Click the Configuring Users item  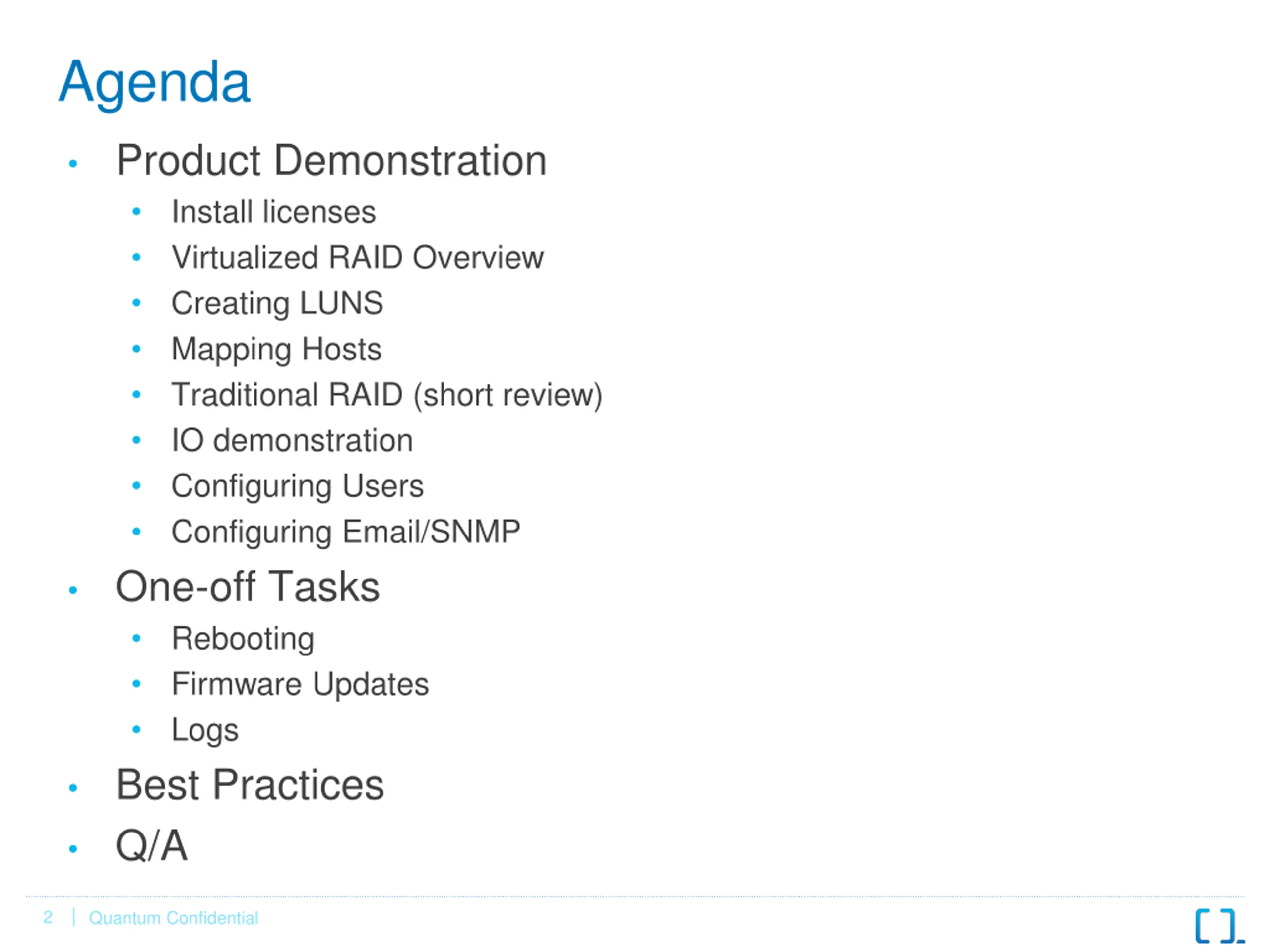tap(297, 487)
